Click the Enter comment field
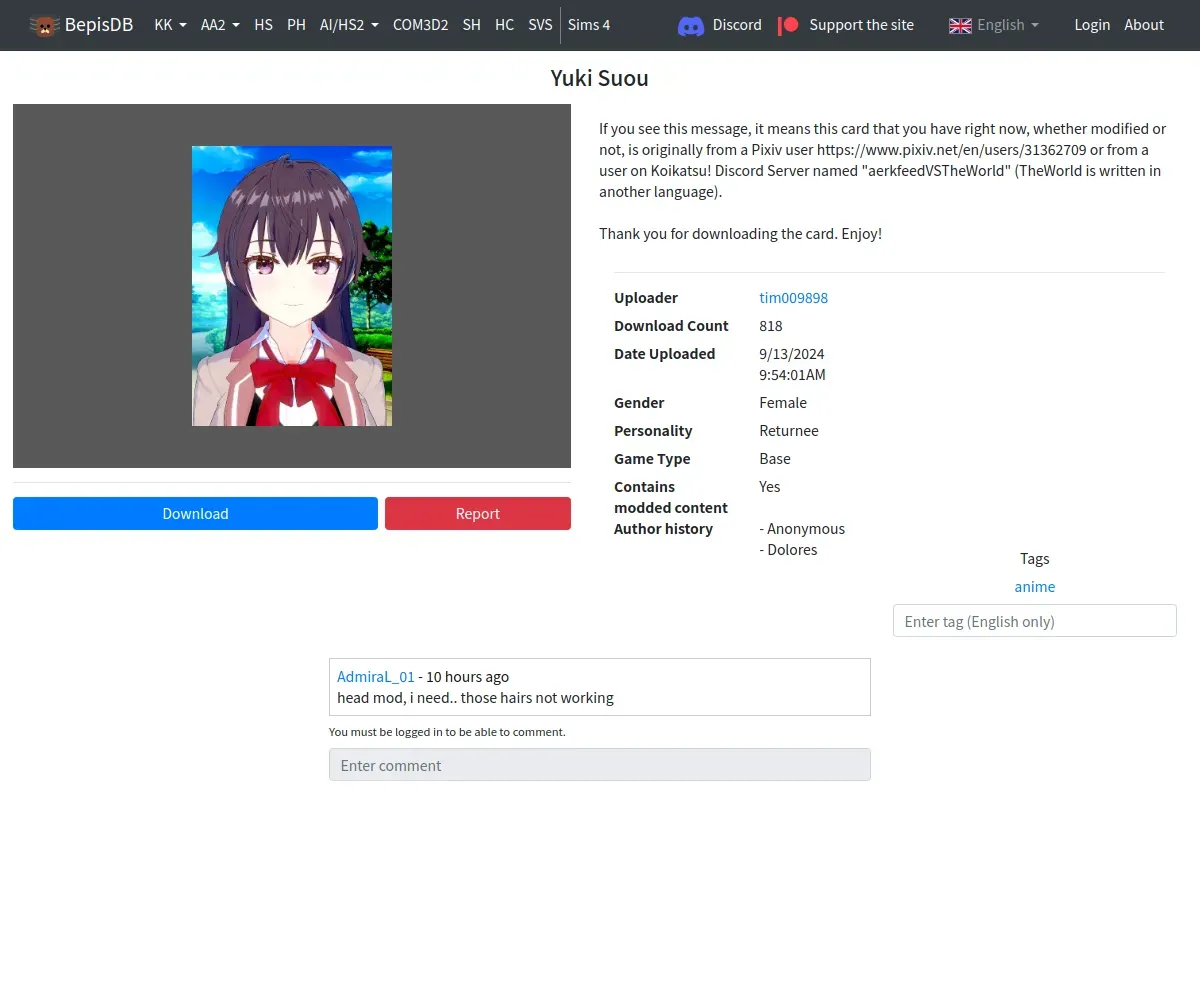This screenshot has width=1200, height=1000. (x=600, y=765)
